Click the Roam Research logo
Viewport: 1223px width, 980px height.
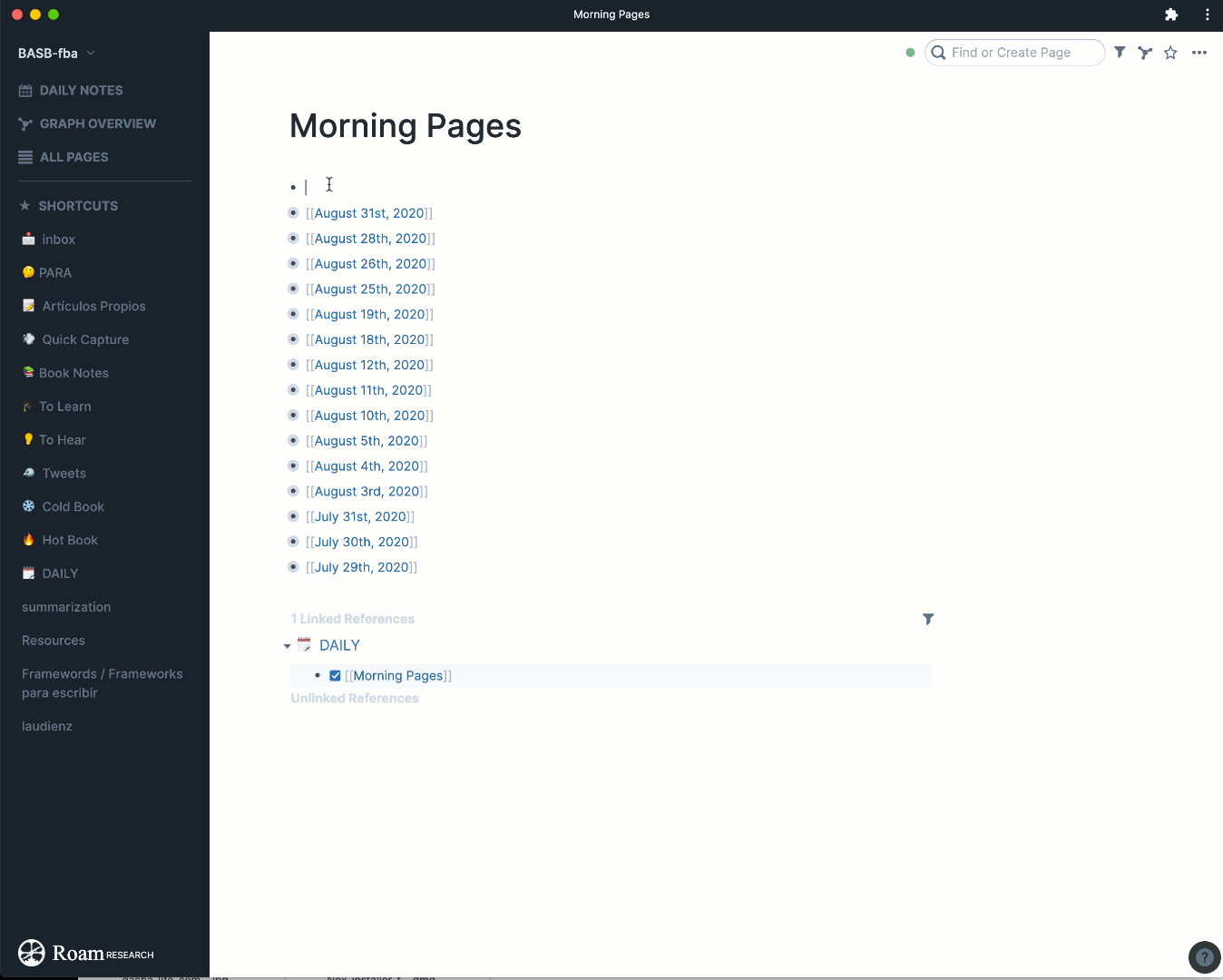(86, 953)
